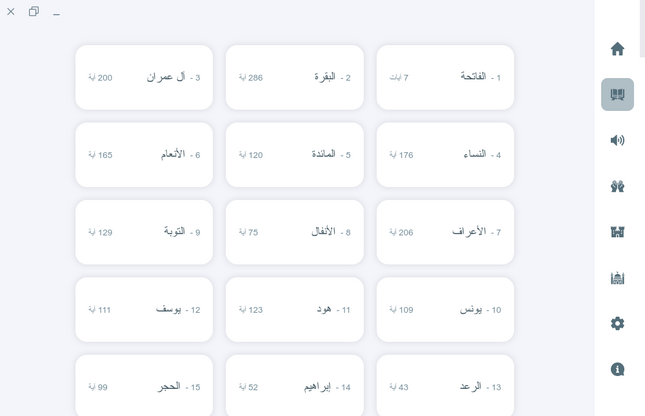Open the praying hands supplications icon

[617, 186]
